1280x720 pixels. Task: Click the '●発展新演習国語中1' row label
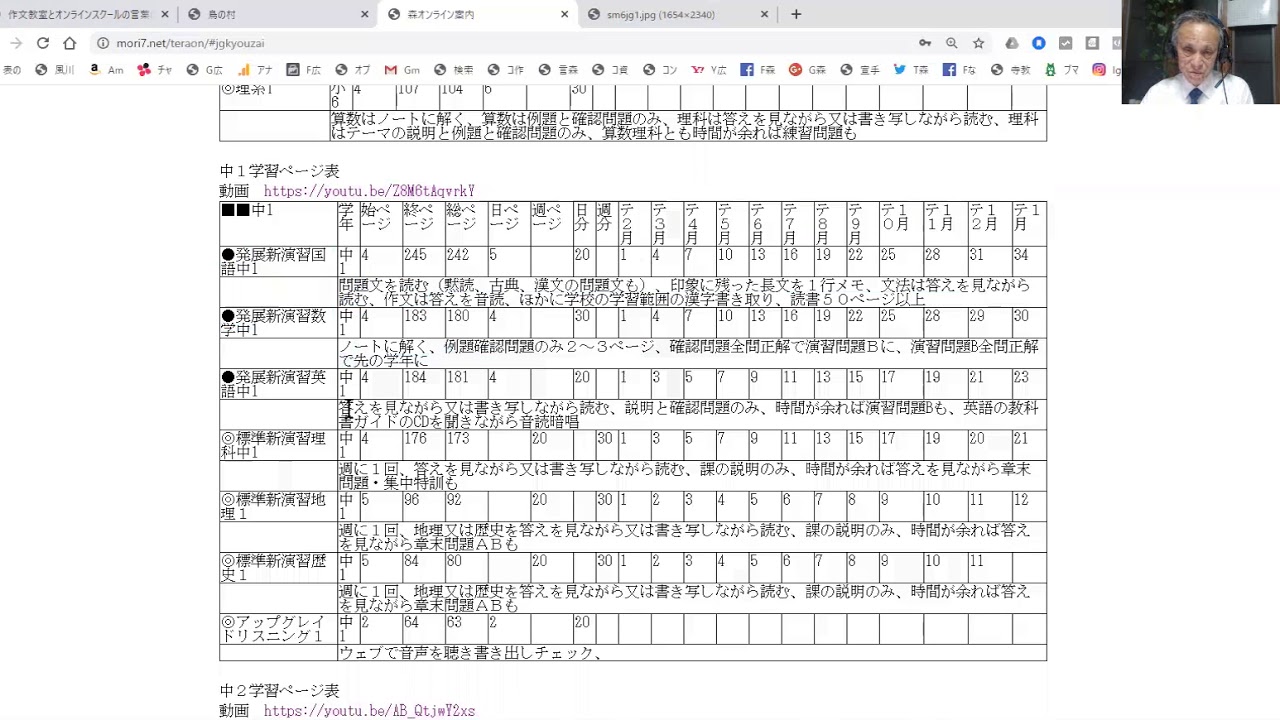coord(274,262)
